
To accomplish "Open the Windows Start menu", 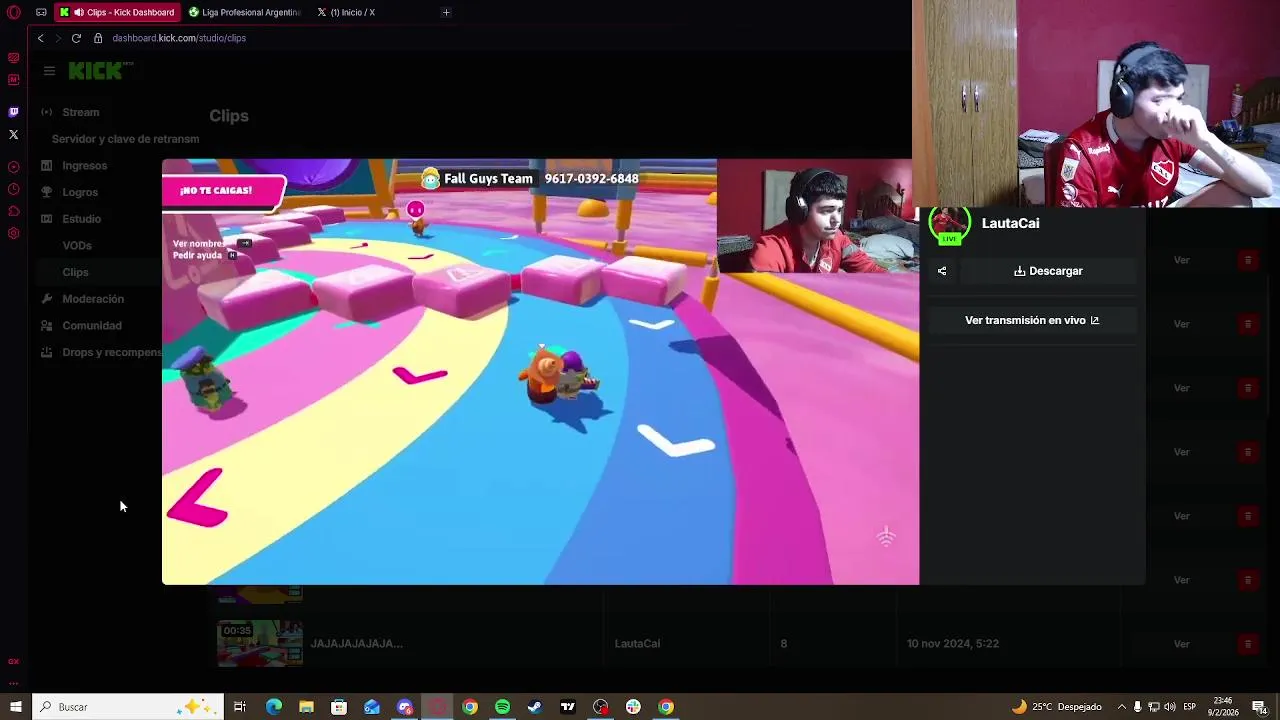I will tap(15, 707).
